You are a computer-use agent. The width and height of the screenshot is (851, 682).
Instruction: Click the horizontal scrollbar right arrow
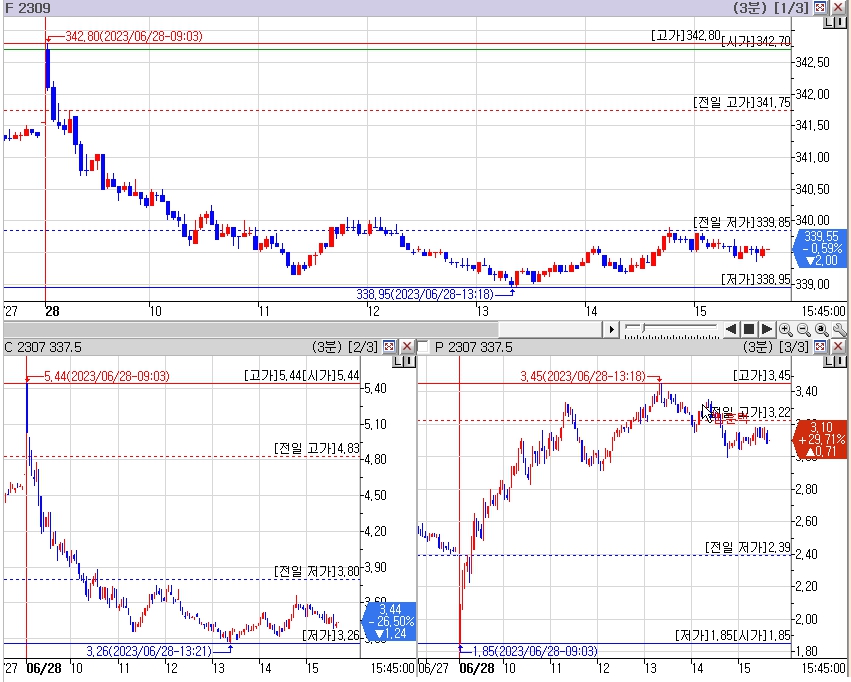pos(612,329)
